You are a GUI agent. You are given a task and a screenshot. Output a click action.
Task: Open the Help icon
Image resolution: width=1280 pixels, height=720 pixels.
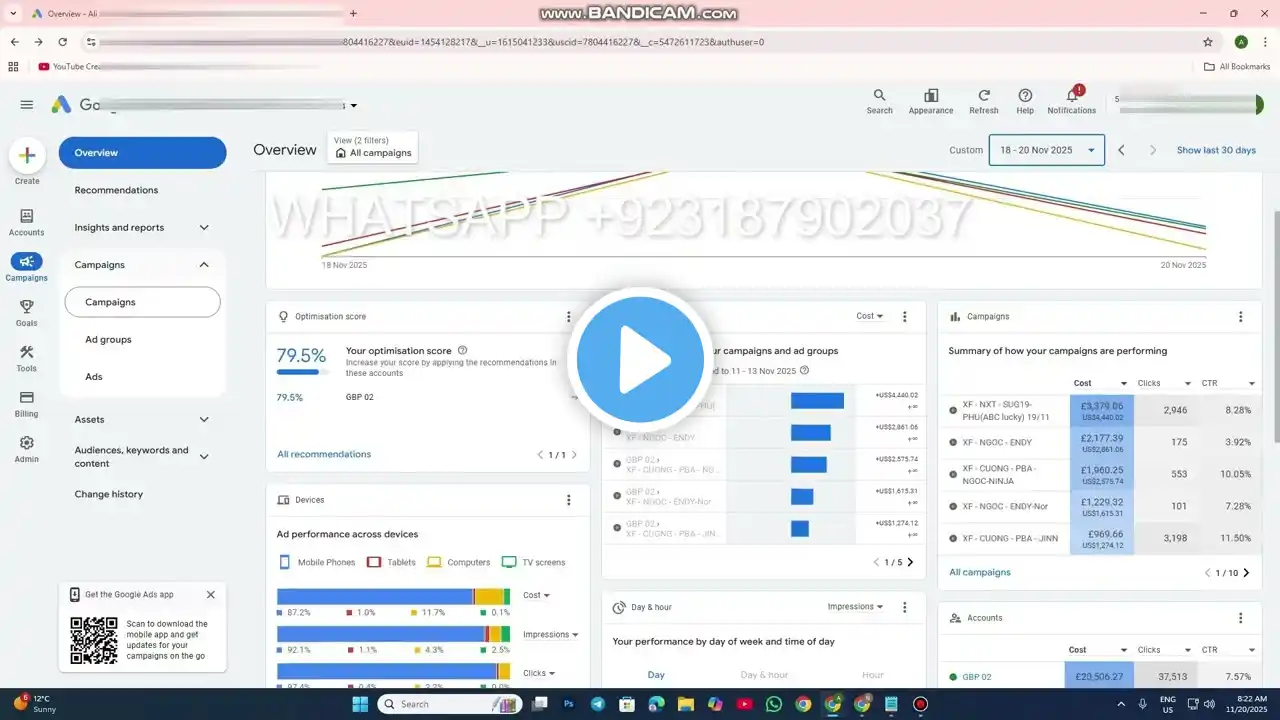[1025, 96]
